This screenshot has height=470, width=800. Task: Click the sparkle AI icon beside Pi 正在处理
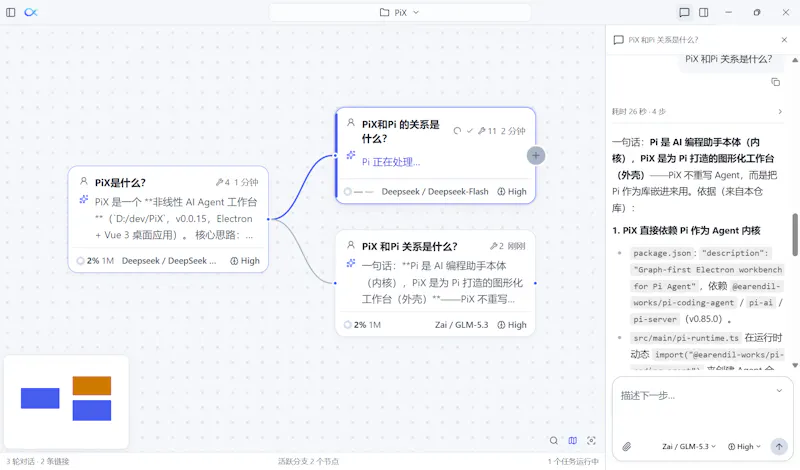point(351,155)
